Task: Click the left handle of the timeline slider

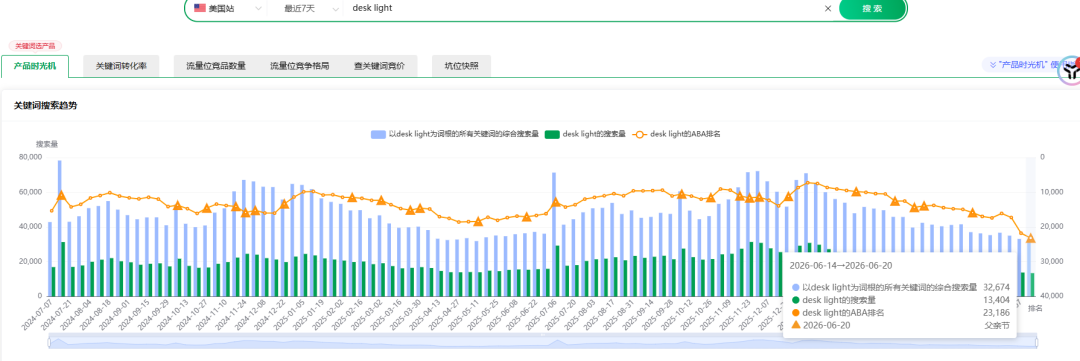Action: click(49, 342)
